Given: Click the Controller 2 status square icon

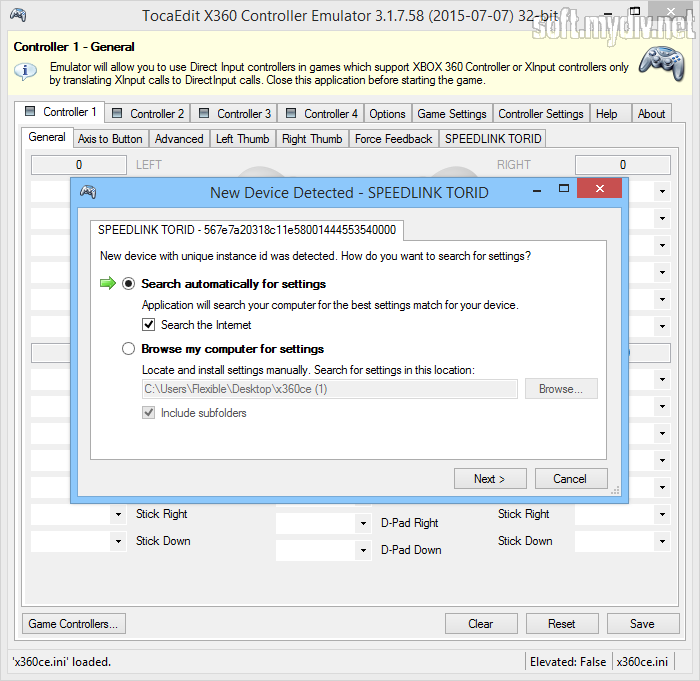Looking at the screenshot, I should pos(117,113).
